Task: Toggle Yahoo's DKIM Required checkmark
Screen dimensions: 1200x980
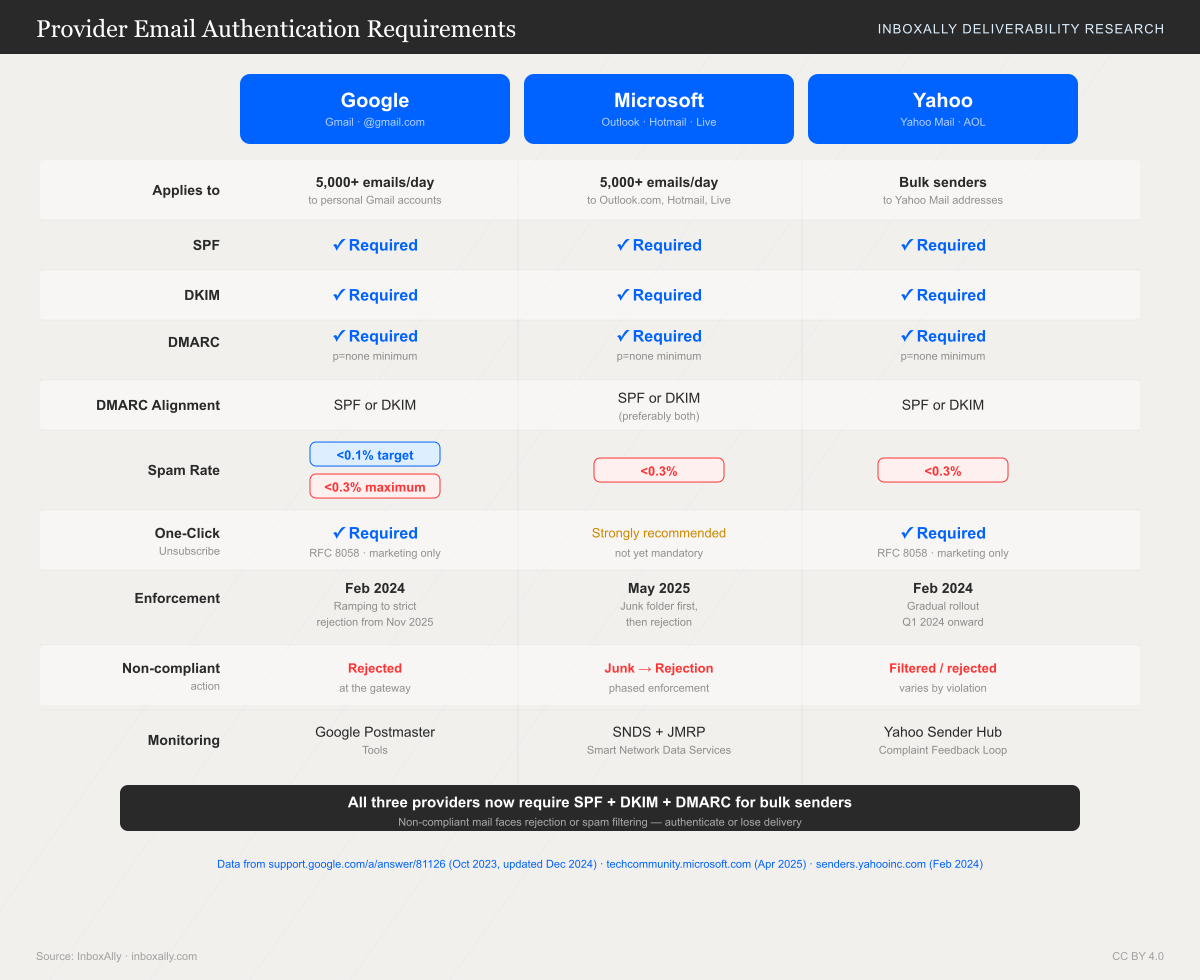Action: tap(907, 295)
